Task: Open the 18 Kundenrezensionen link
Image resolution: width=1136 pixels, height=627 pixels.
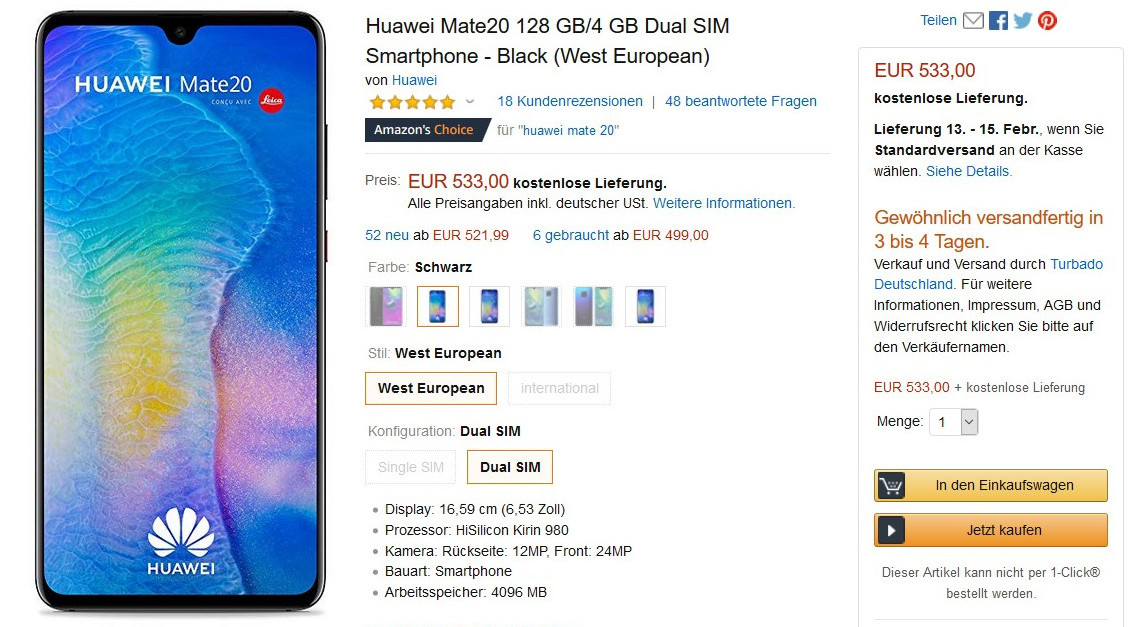Action: pos(570,101)
